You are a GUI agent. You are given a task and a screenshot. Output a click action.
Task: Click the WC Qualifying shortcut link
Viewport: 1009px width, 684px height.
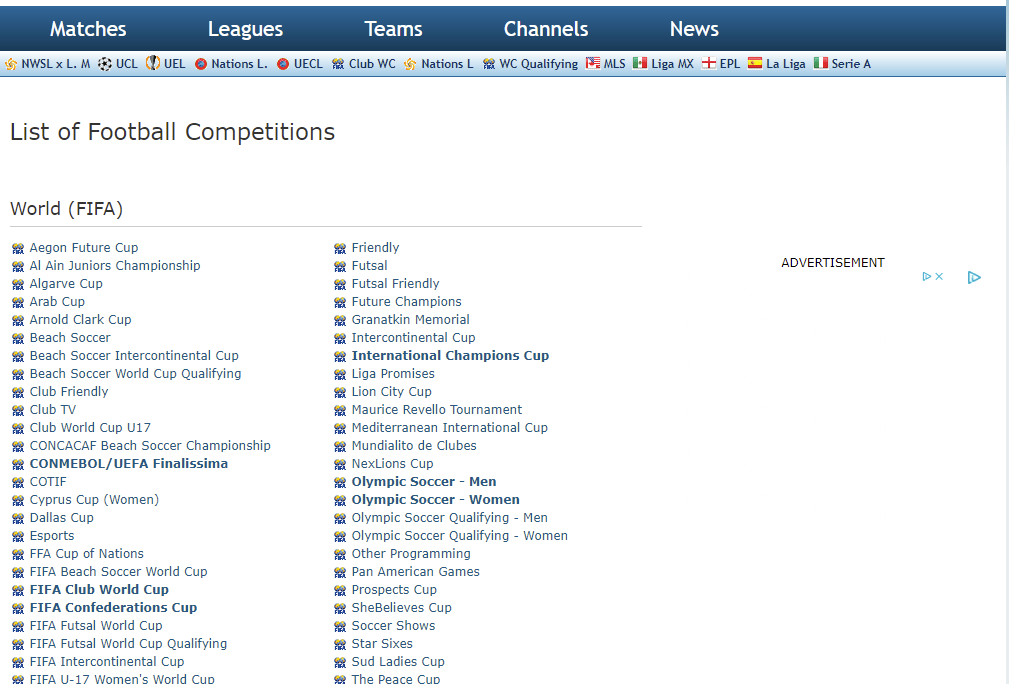(x=538, y=64)
